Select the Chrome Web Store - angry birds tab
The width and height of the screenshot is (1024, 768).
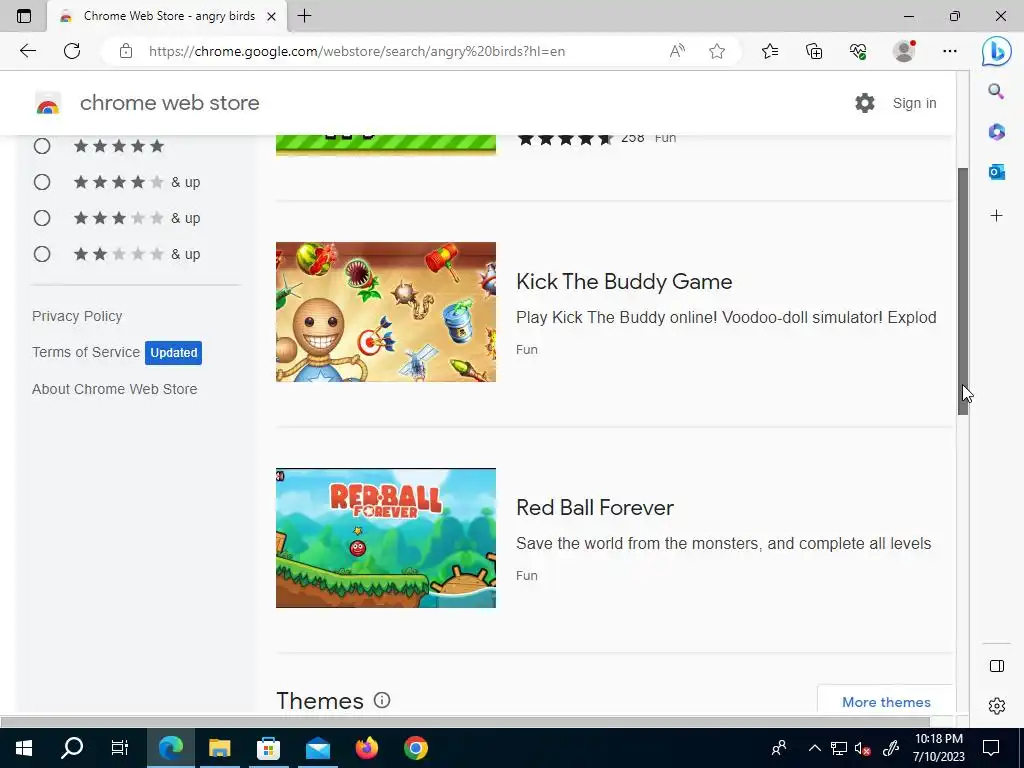167,16
